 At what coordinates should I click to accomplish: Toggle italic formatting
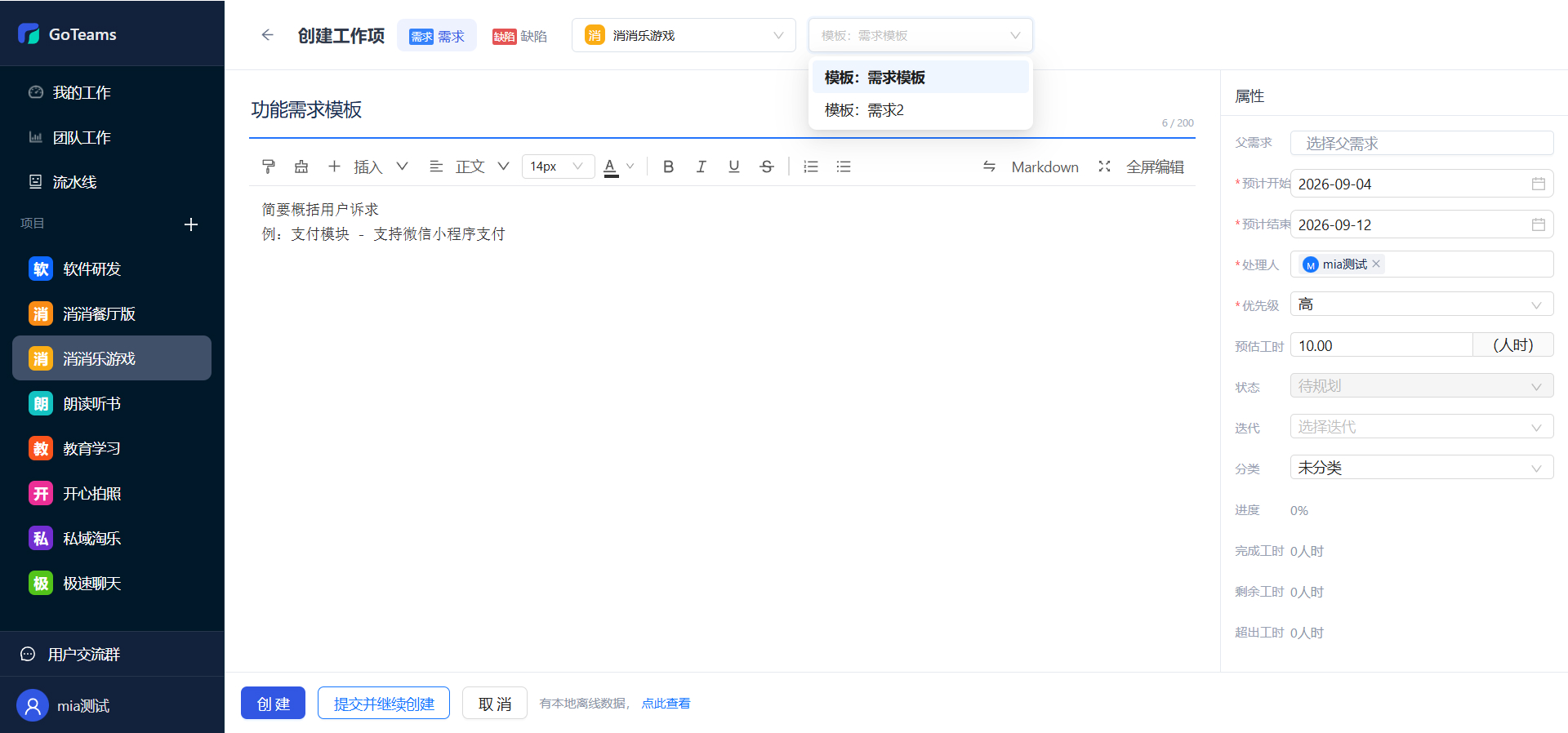tap(701, 167)
